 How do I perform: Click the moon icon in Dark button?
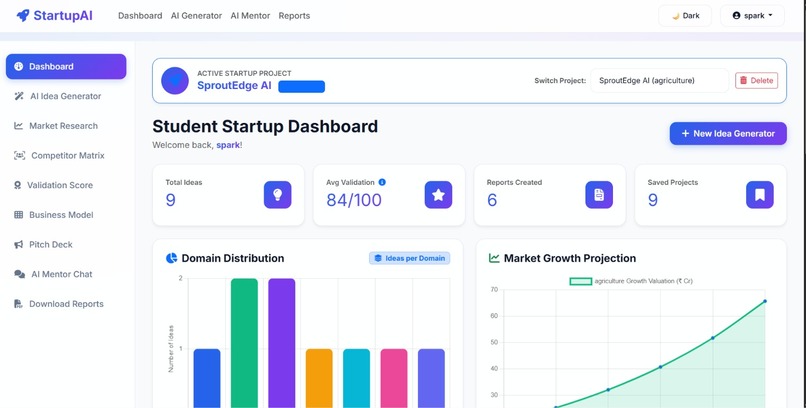(x=675, y=16)
